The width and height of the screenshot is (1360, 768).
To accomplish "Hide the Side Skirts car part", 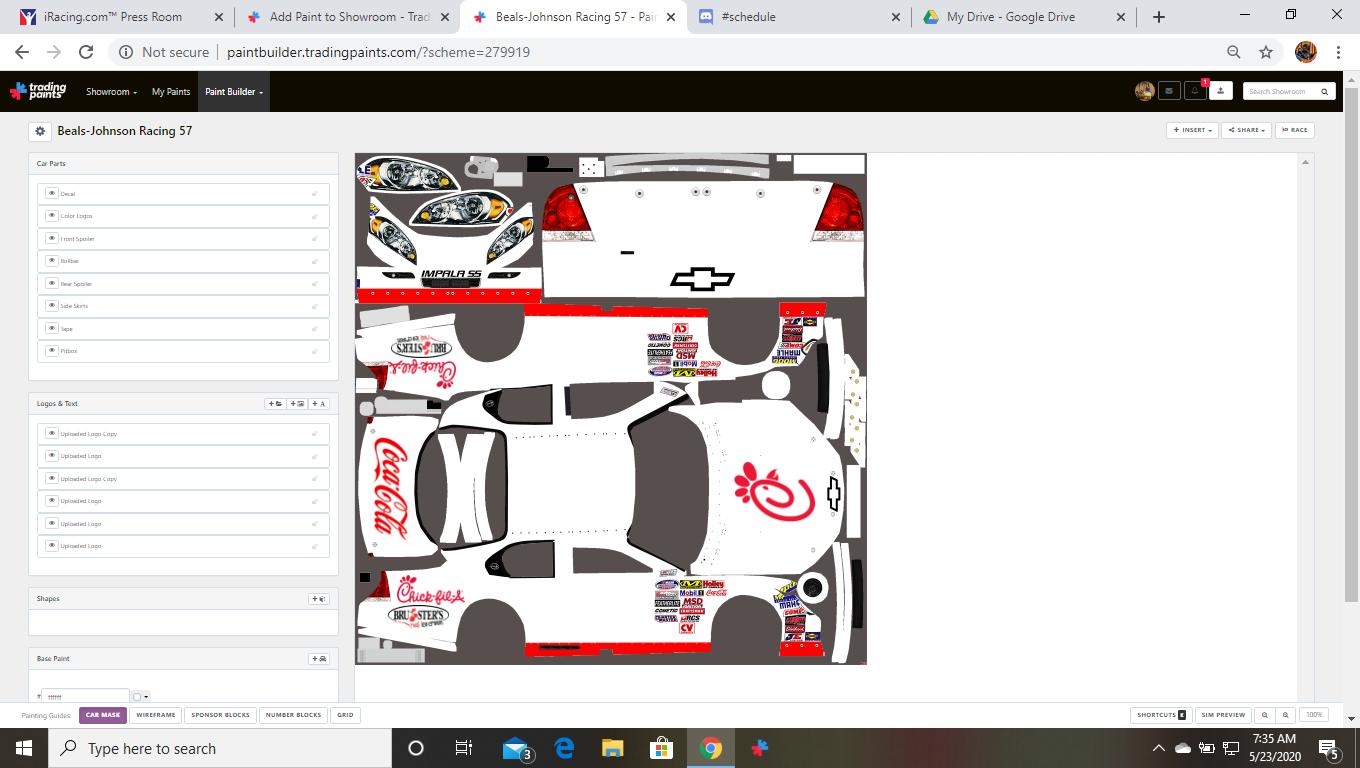I will 52,306.
